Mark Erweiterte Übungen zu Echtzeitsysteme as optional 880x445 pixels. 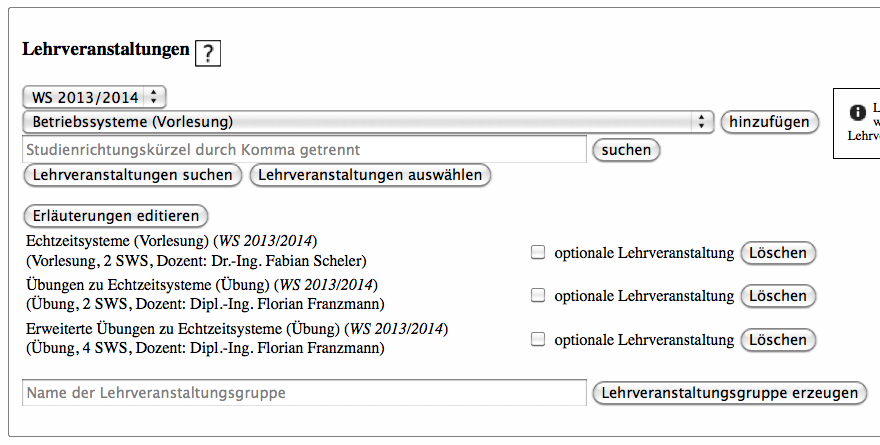(538, 340)
